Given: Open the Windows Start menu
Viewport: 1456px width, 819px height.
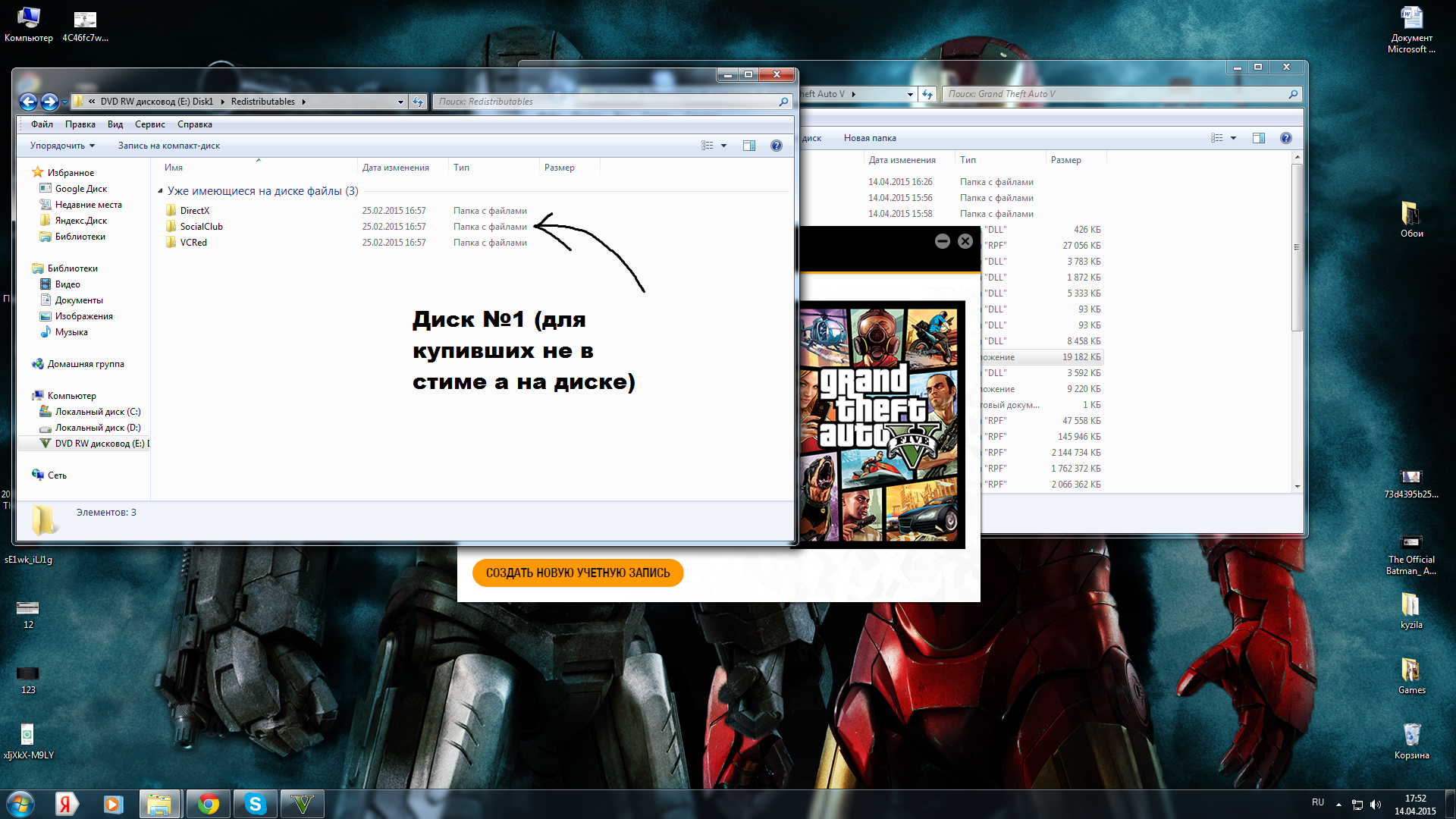Looking at the screenshot, I should pyautogui.click(x=20, y=804).
